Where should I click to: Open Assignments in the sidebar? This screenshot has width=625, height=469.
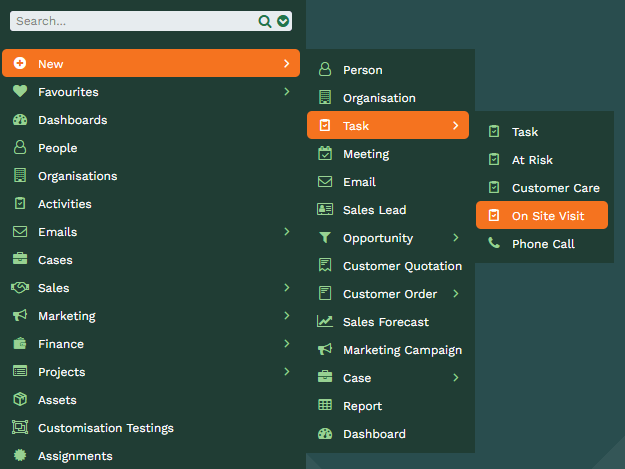[151, 456]
